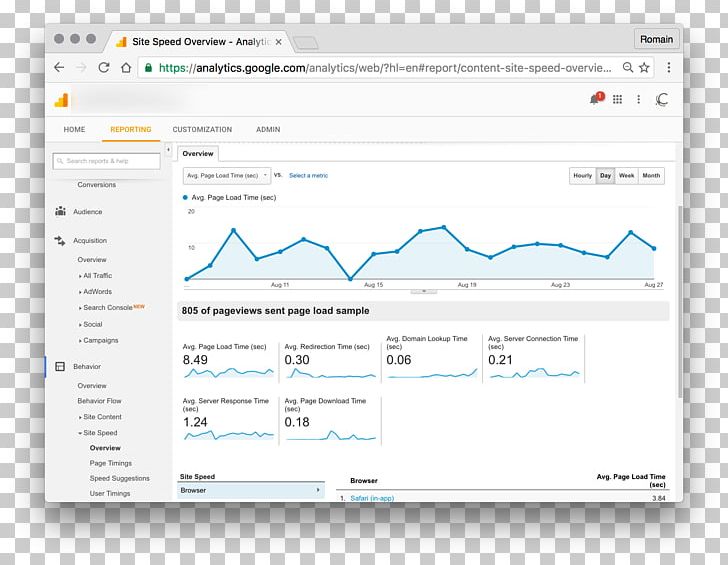
Task: Switch chart granularity to Hourly
Action: (582, 176)
